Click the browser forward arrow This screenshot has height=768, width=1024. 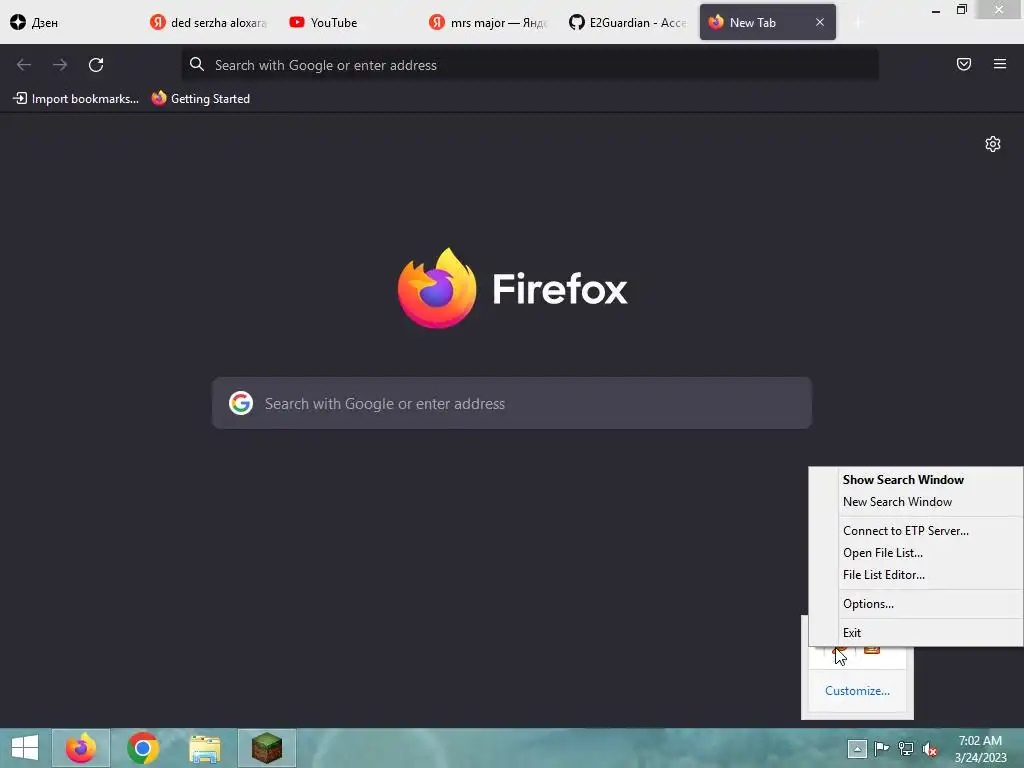click(60, 65)
